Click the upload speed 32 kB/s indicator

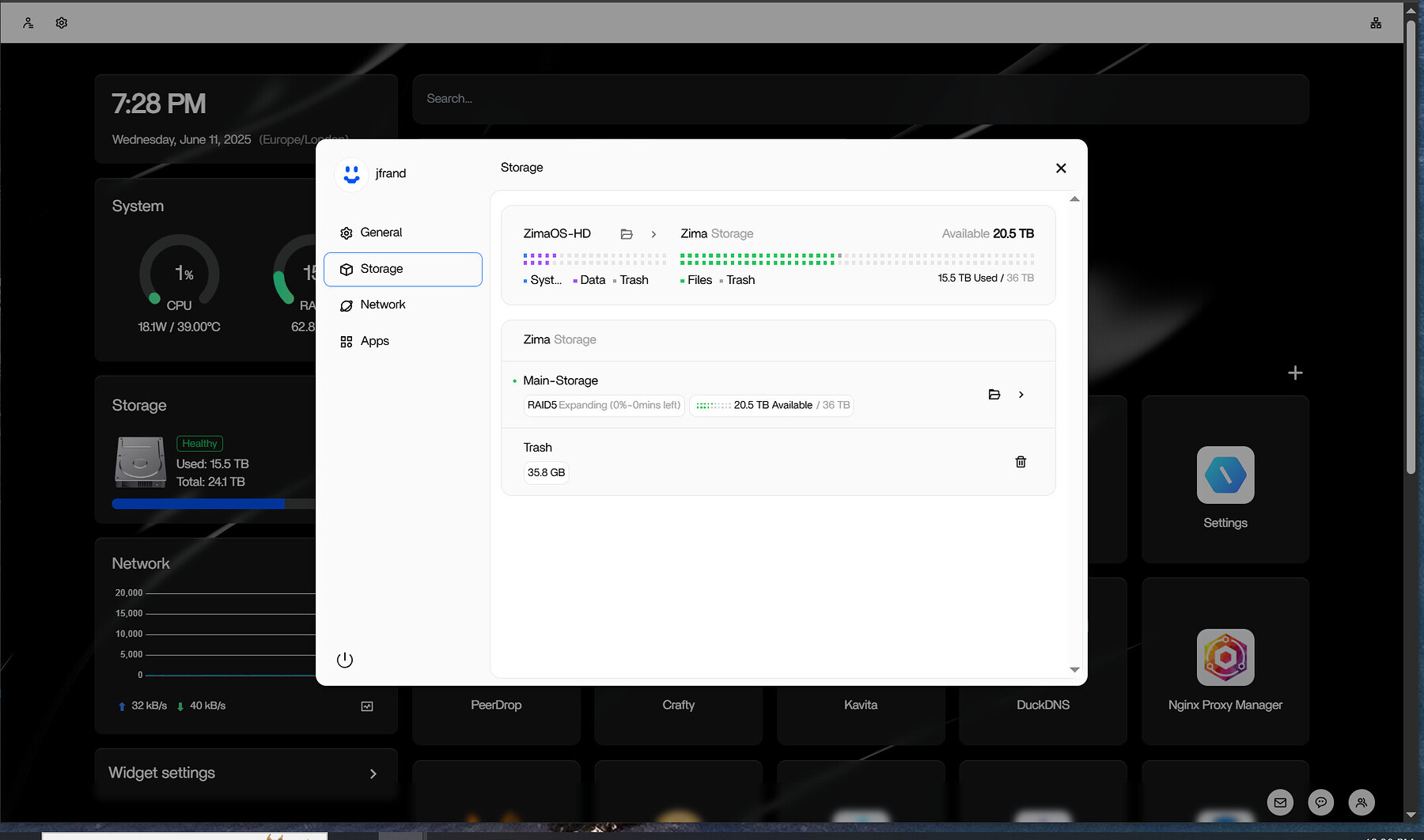[142, 706]
